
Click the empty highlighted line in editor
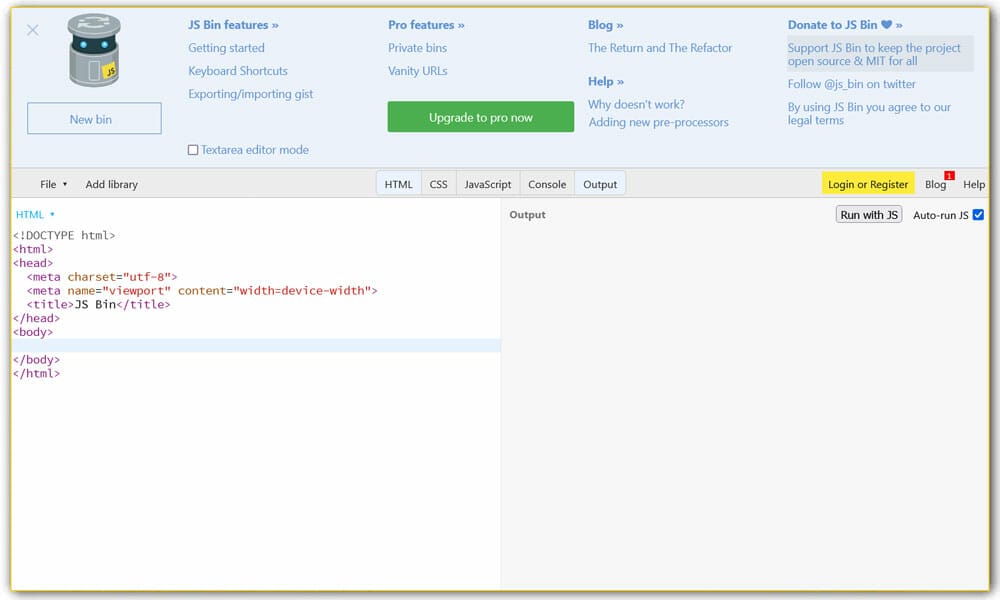(x=255, y=346)
